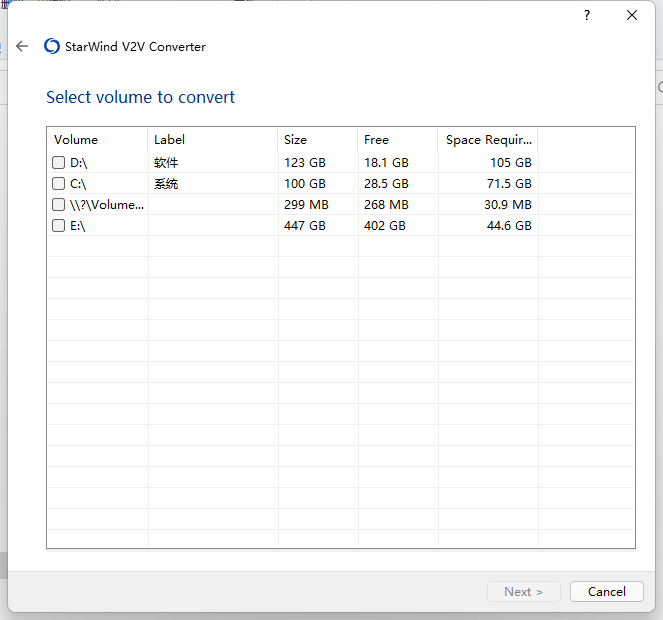Sort by the Label column header
The image size is (663, 620).
pyautogui.click(x=213, y=140)
